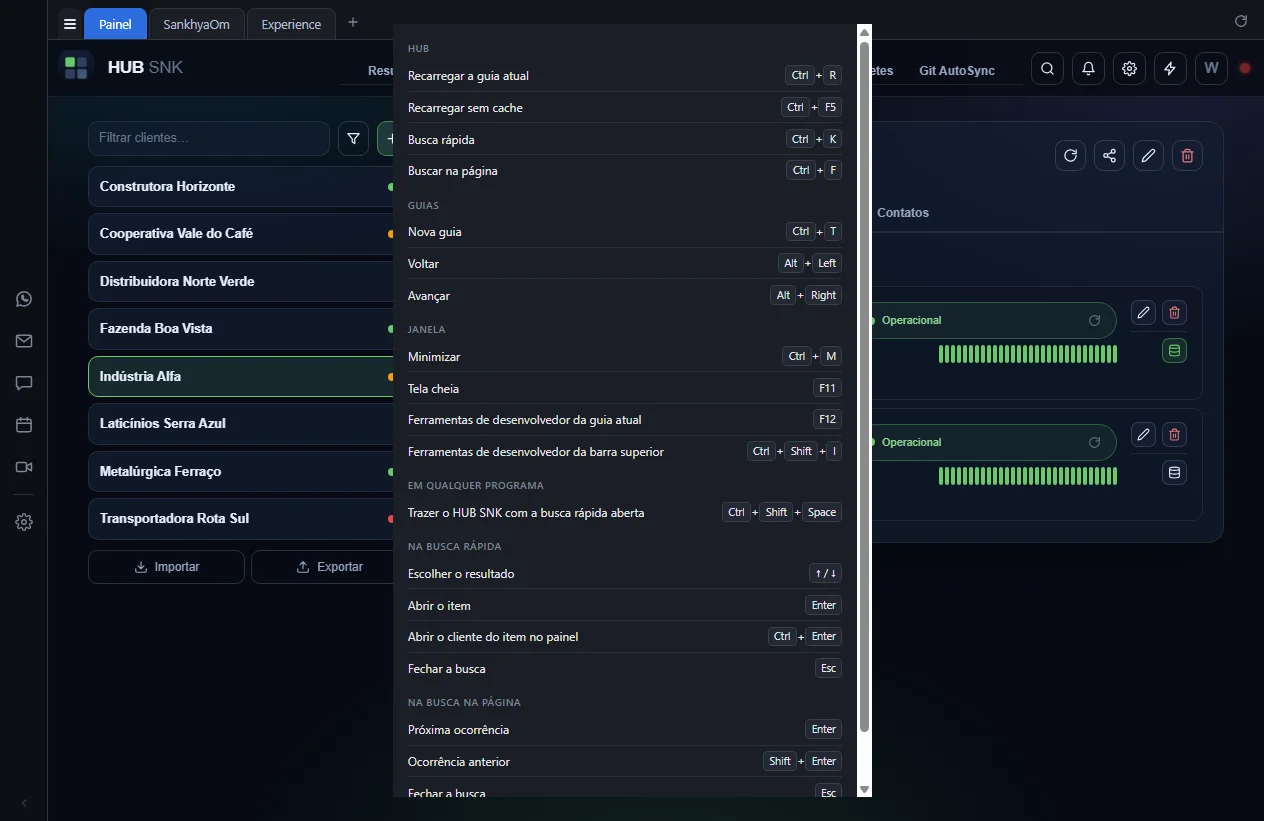Open search with the header magnifier icon

tap(1047, 69)
